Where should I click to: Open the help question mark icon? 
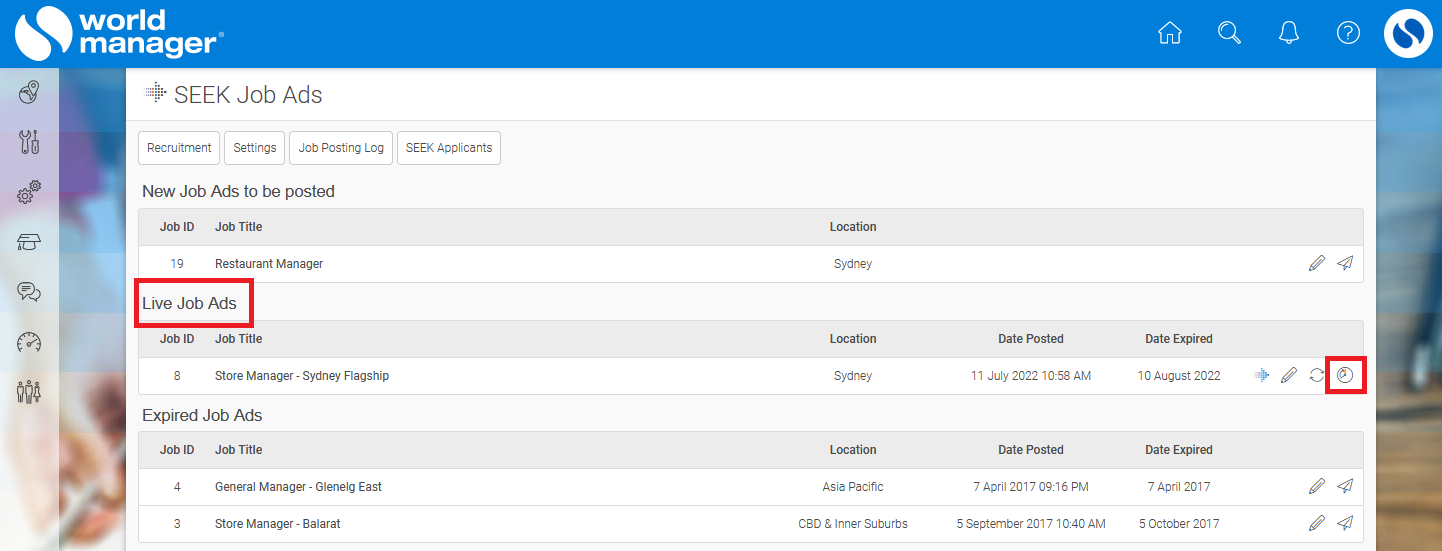point(1348,33)
